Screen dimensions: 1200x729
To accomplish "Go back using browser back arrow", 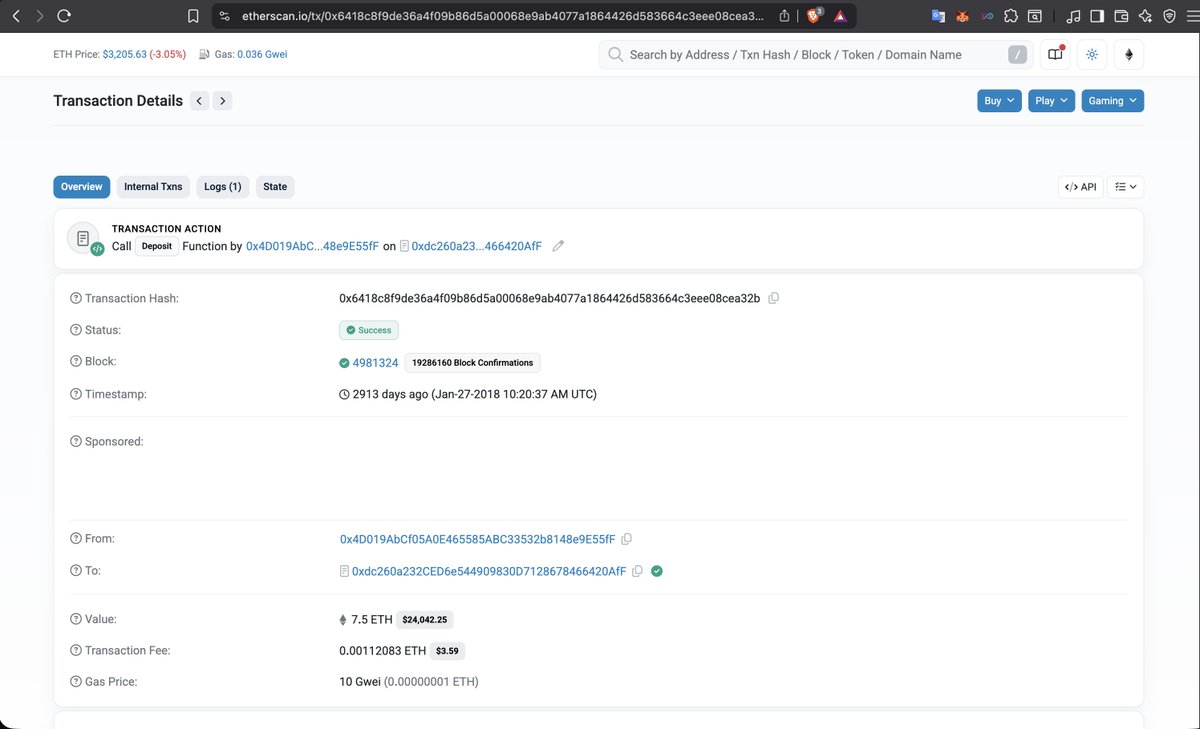I will [x=15, y=16].
